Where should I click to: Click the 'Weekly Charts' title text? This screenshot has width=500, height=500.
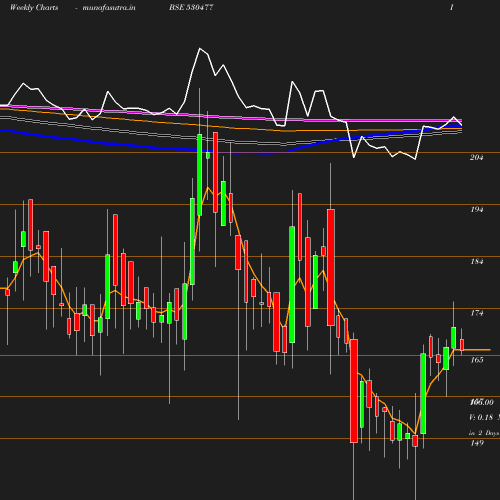click(x=34, y=8)
